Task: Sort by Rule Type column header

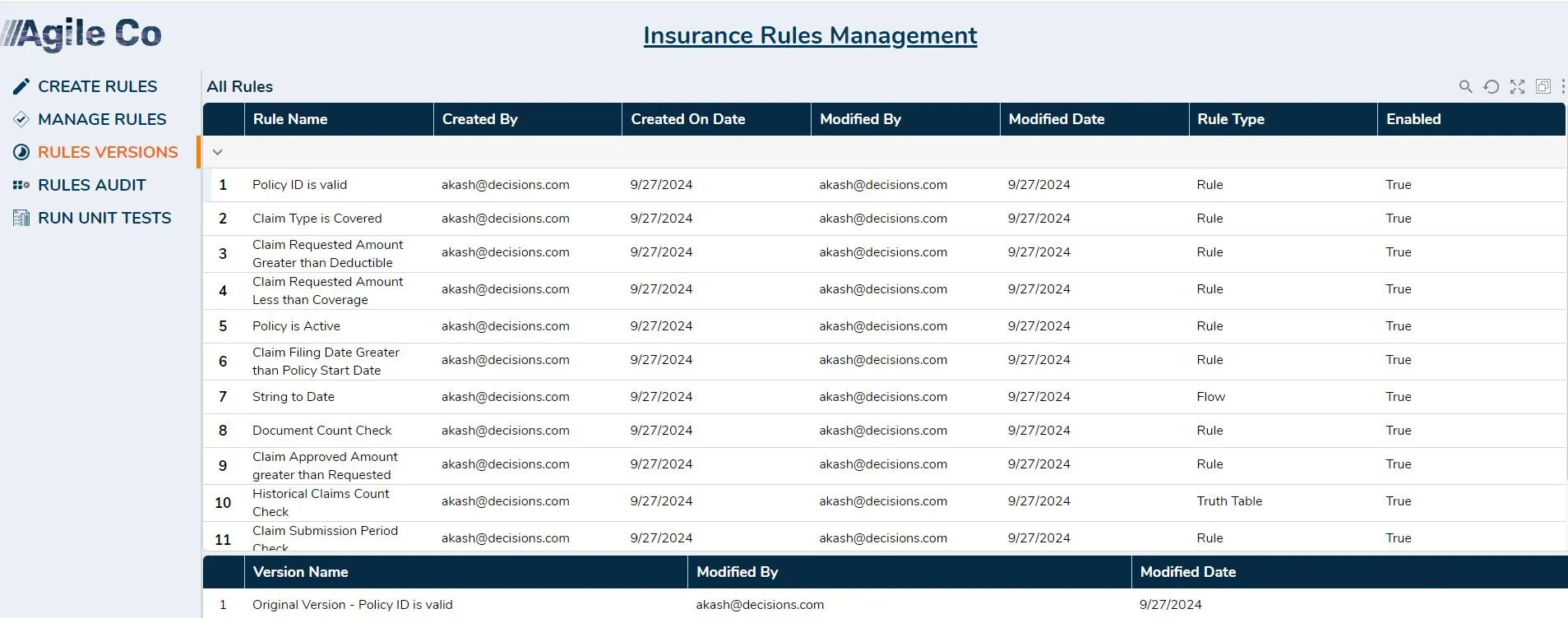Action: coord(1283,119)
